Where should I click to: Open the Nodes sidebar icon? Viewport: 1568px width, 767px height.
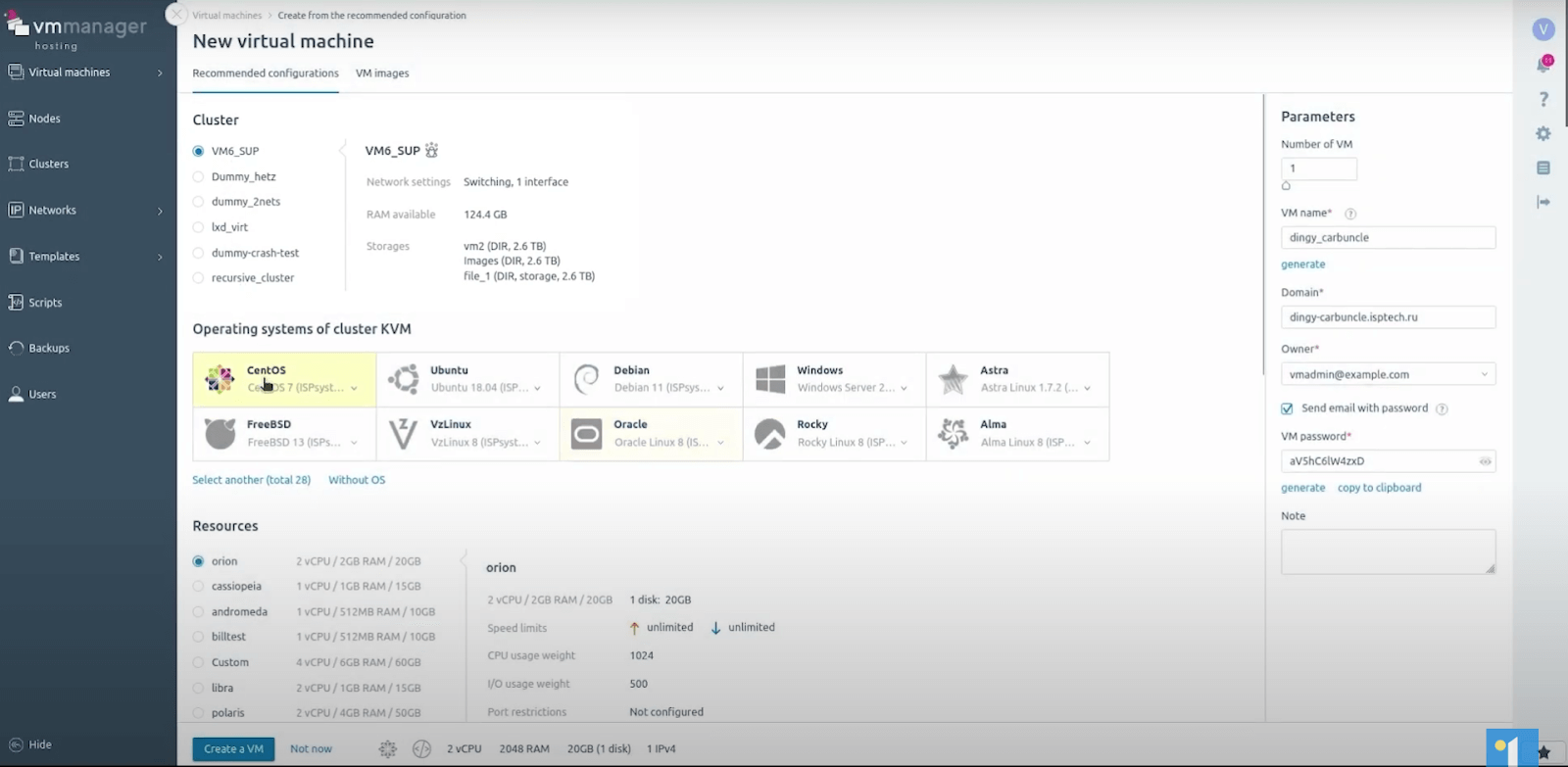point(16,119)
